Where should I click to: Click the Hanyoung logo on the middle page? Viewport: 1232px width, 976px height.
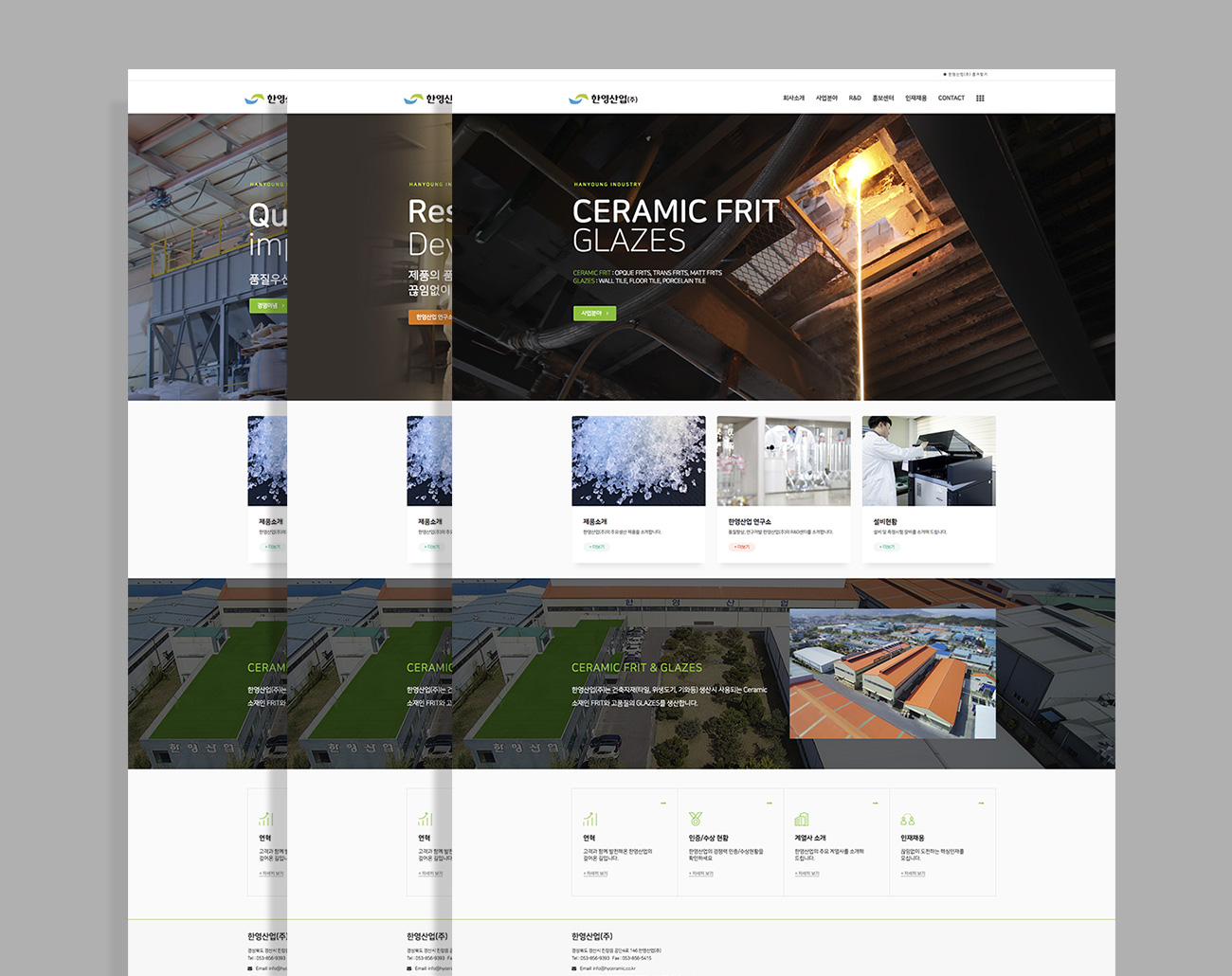428,99
